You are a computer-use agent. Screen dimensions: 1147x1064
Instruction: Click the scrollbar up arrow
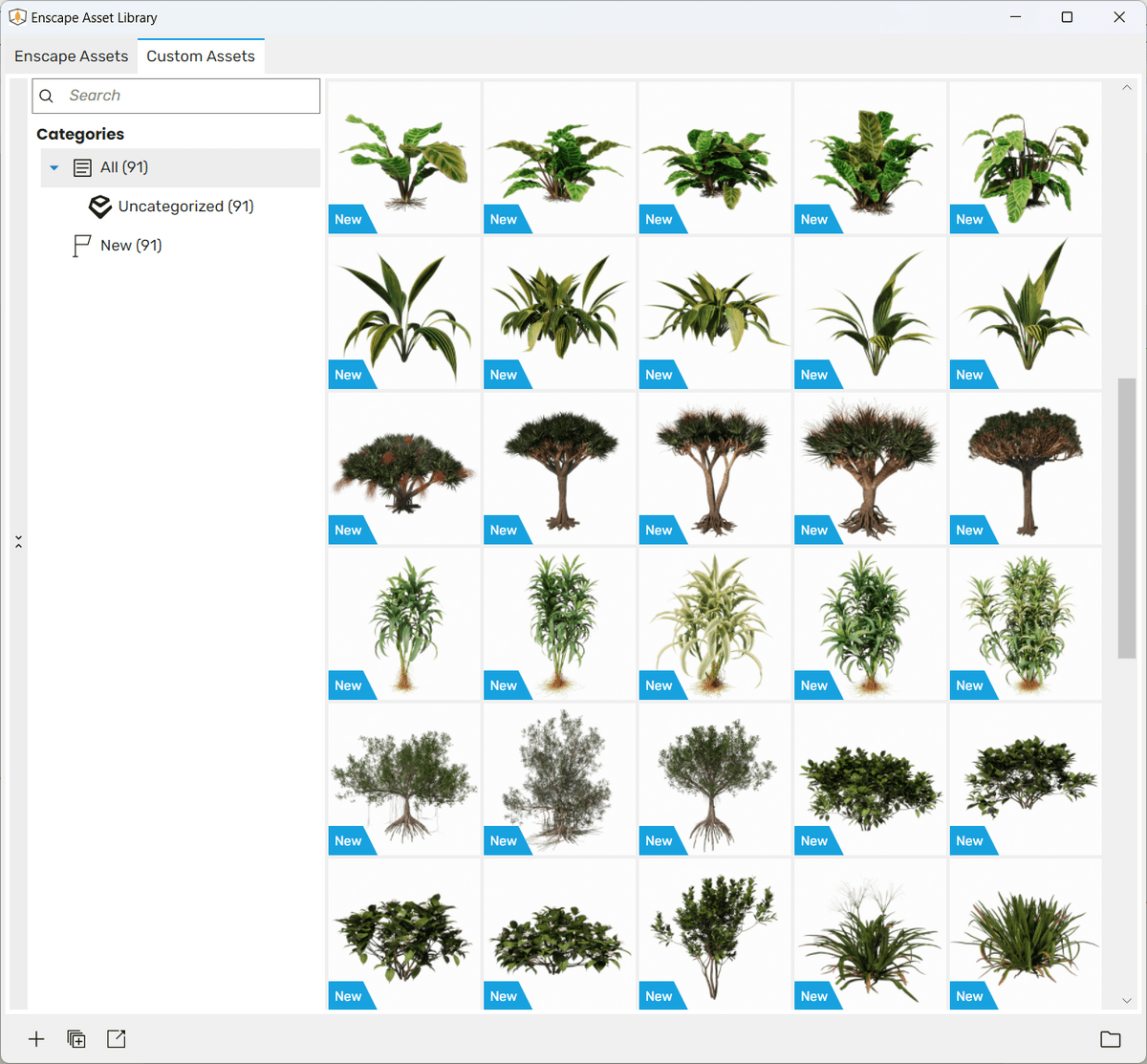coord(1127,88)
